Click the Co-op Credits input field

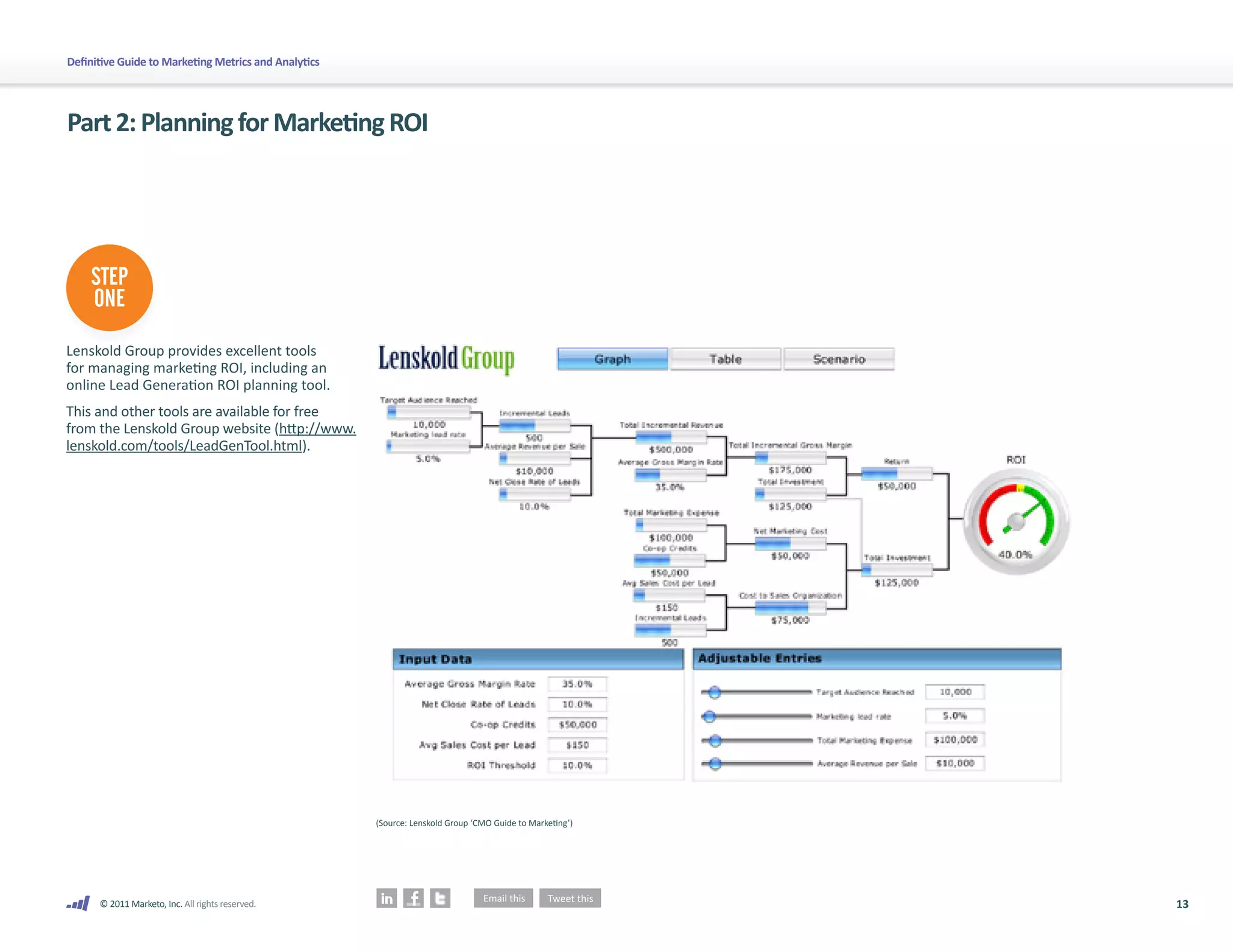pos(577,725)
